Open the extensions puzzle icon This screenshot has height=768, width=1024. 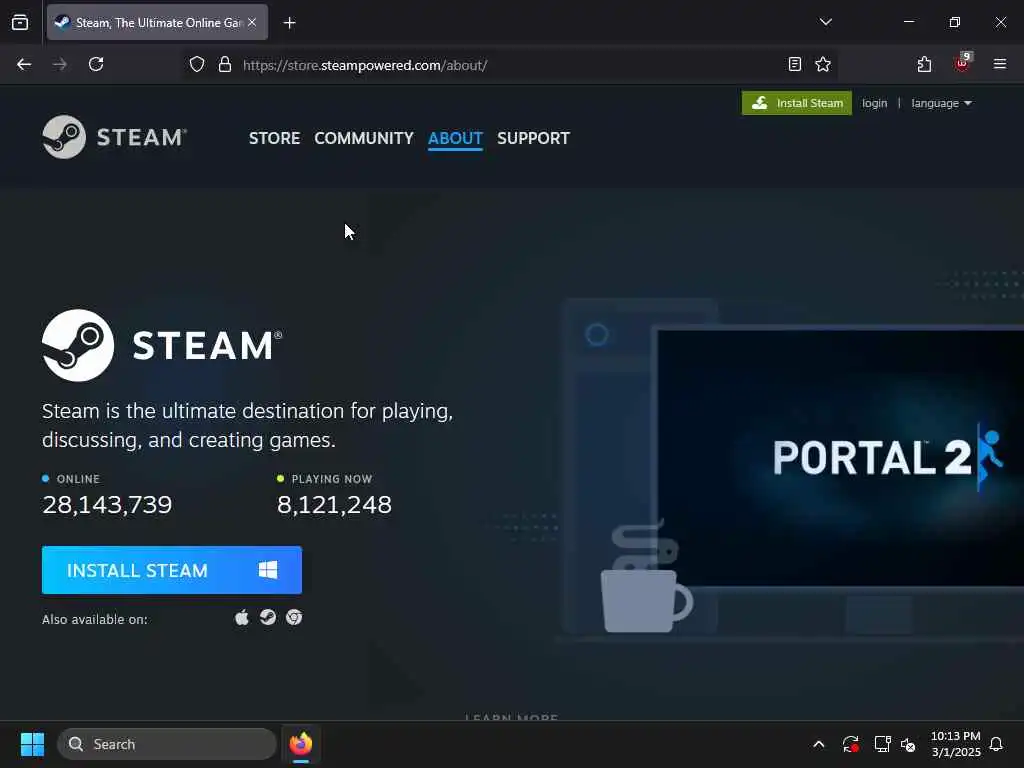924,64
